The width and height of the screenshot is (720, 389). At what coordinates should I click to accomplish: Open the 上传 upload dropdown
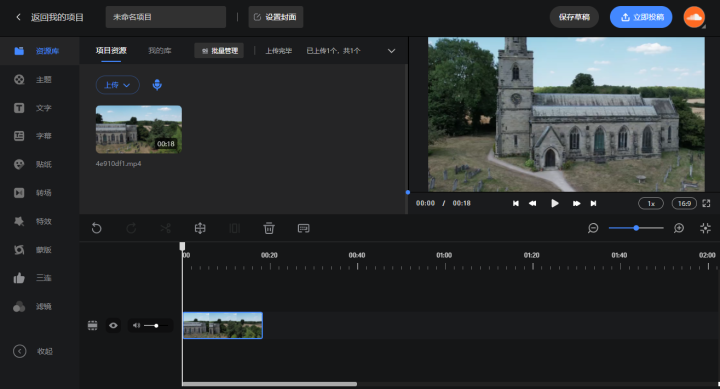tap(118, 85)
